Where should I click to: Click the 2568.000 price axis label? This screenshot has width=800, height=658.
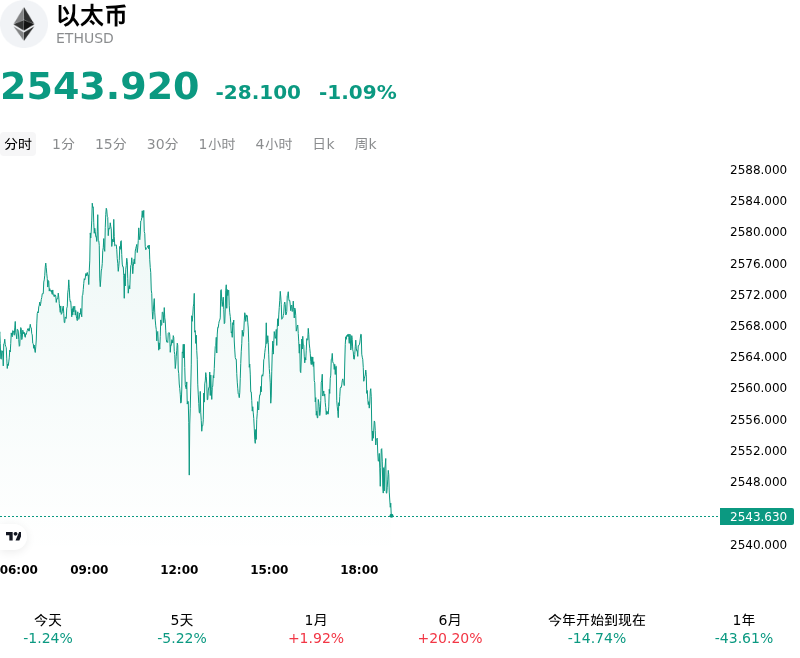(x=758, y=325)
